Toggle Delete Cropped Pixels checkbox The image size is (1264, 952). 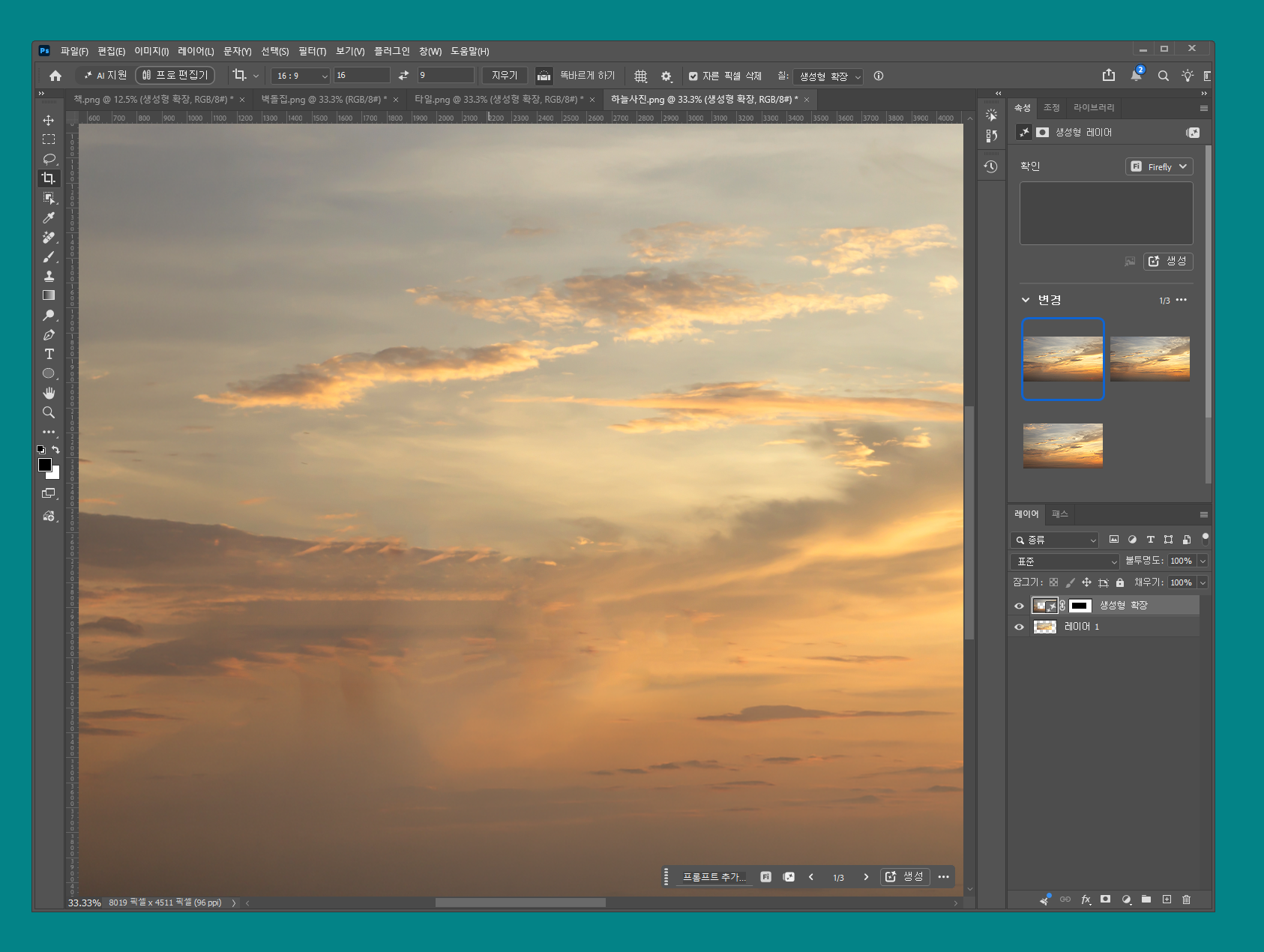coord(693,76)
